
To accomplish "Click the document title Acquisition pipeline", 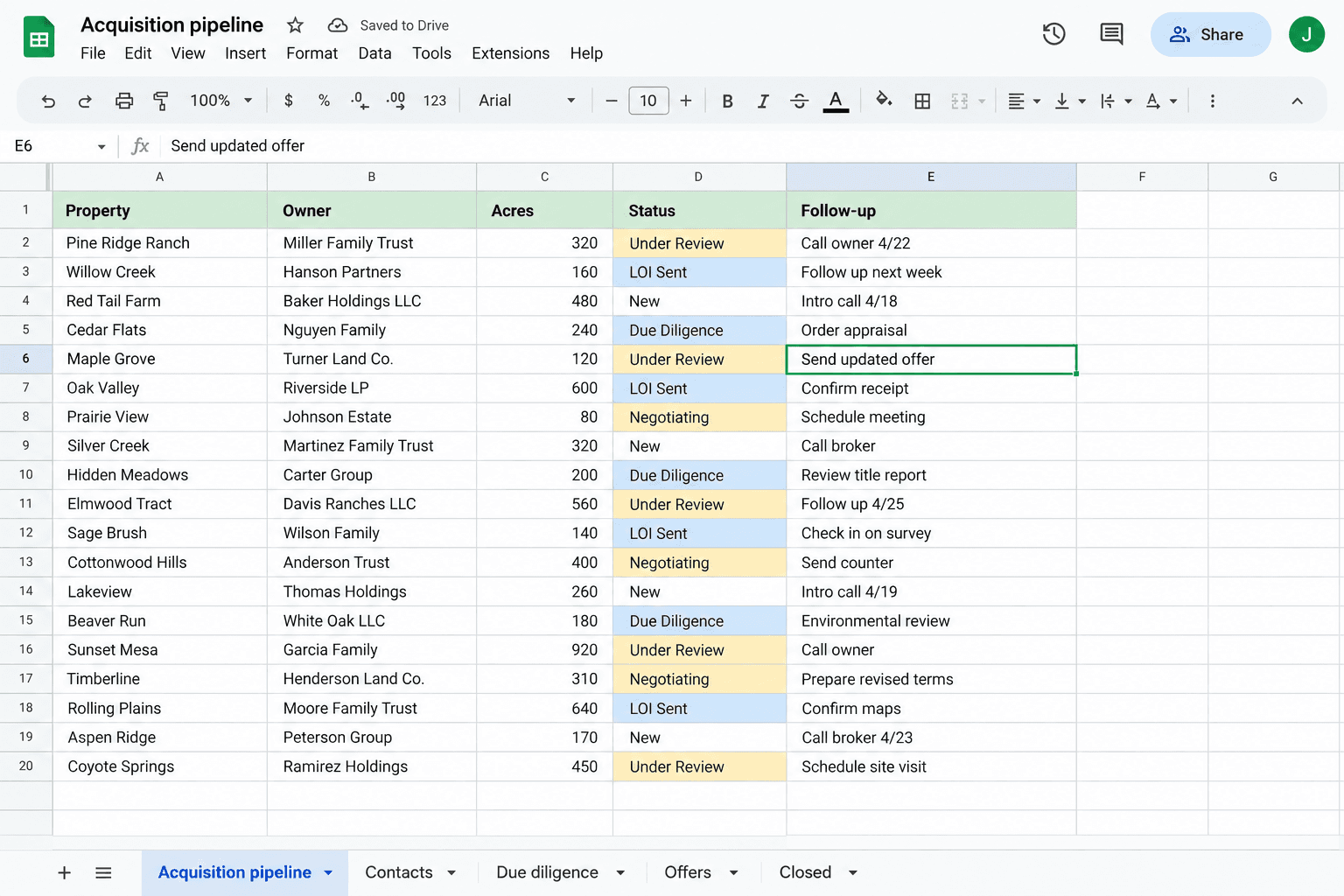I will (171, 25).
